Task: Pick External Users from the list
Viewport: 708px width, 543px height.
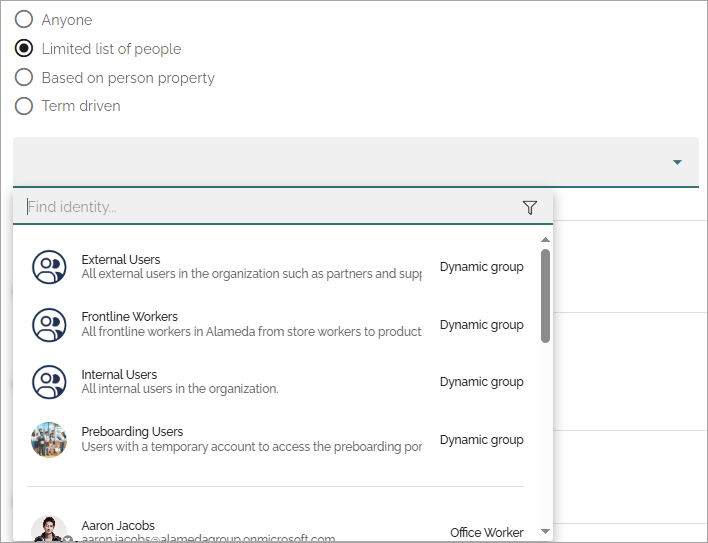Action: (x=278, y=267)
